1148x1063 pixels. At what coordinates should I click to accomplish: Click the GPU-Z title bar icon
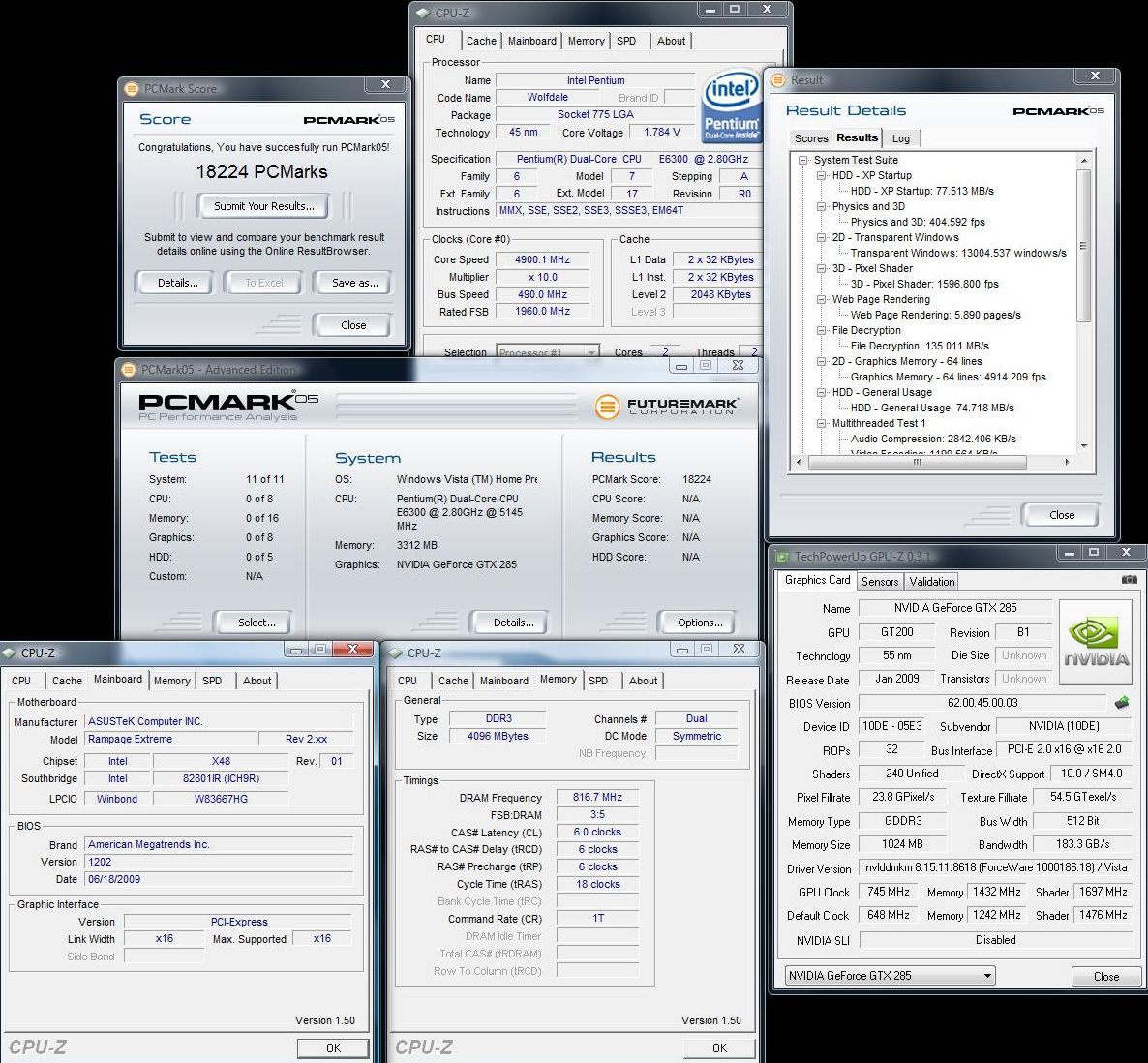(x=783, y=557)
